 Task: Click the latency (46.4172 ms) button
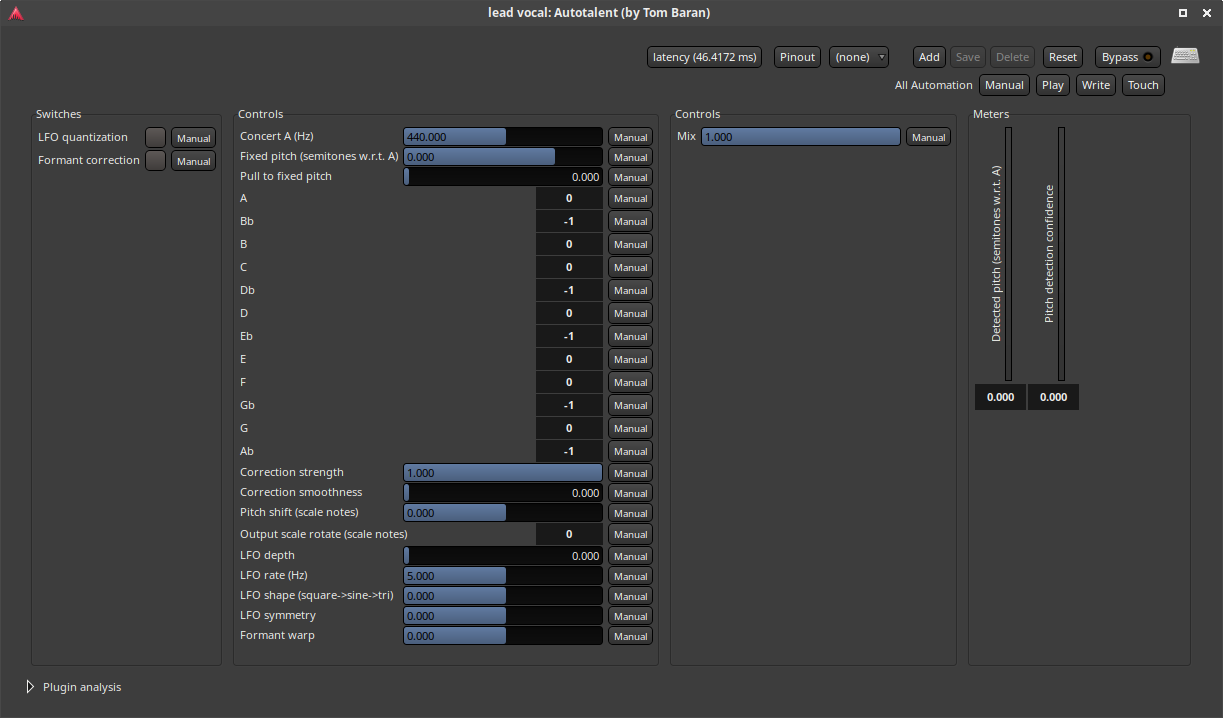click(x=705, y=57)
